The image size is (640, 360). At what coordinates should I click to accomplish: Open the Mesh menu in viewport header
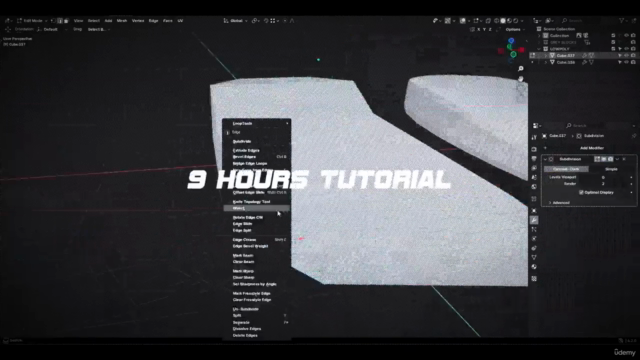(122, 20)
